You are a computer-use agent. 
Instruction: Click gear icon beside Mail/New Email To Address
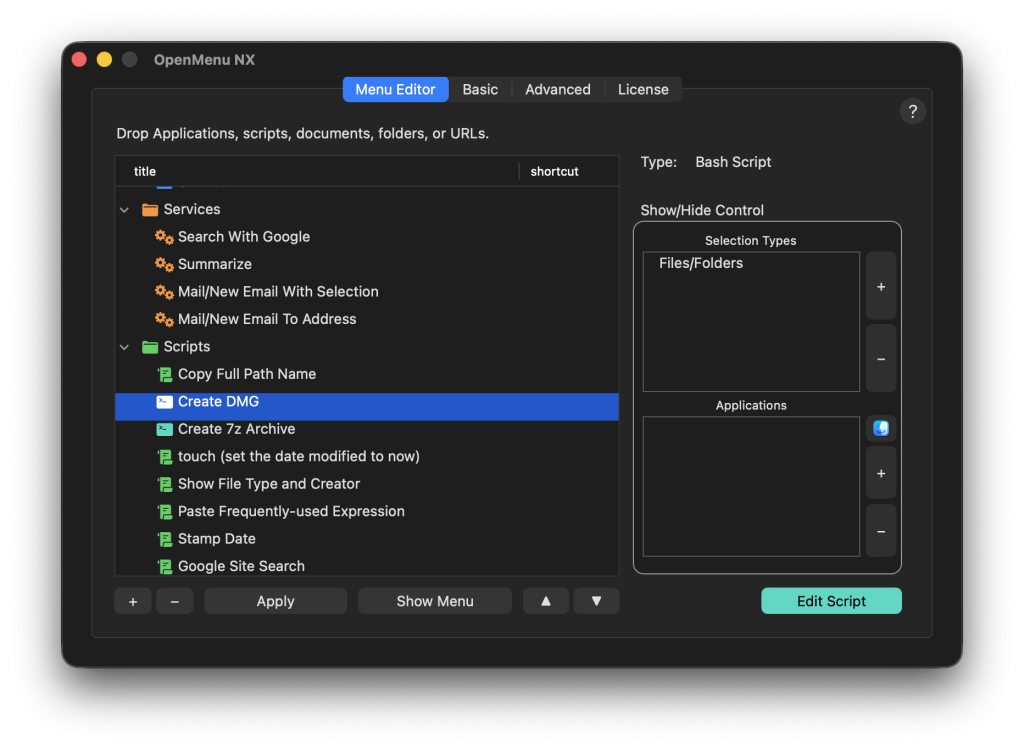[x=164, y=319]
